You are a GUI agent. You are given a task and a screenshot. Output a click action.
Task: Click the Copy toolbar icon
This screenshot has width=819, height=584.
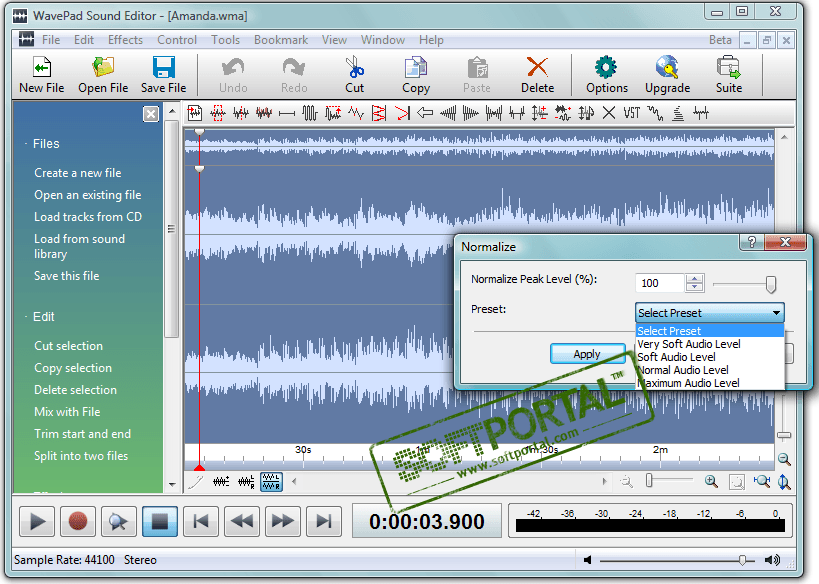(416, 67)
